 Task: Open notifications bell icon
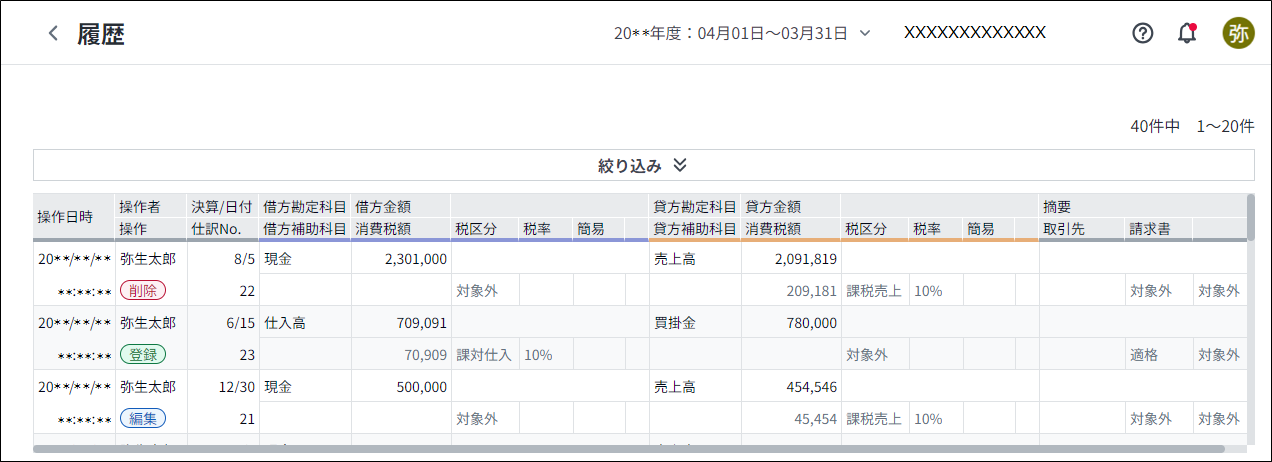click(x=1187, y=33)
